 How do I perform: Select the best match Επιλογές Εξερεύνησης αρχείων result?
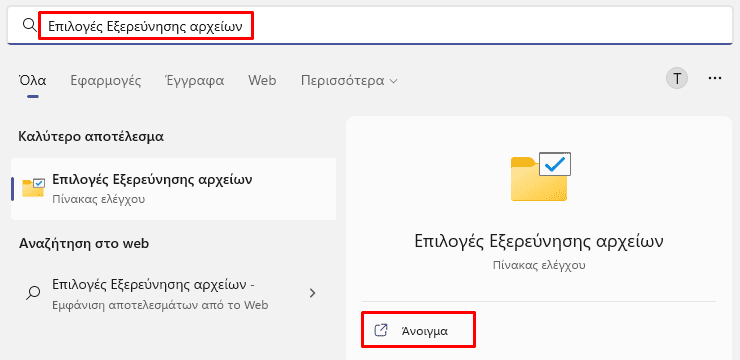coord(174,189)
